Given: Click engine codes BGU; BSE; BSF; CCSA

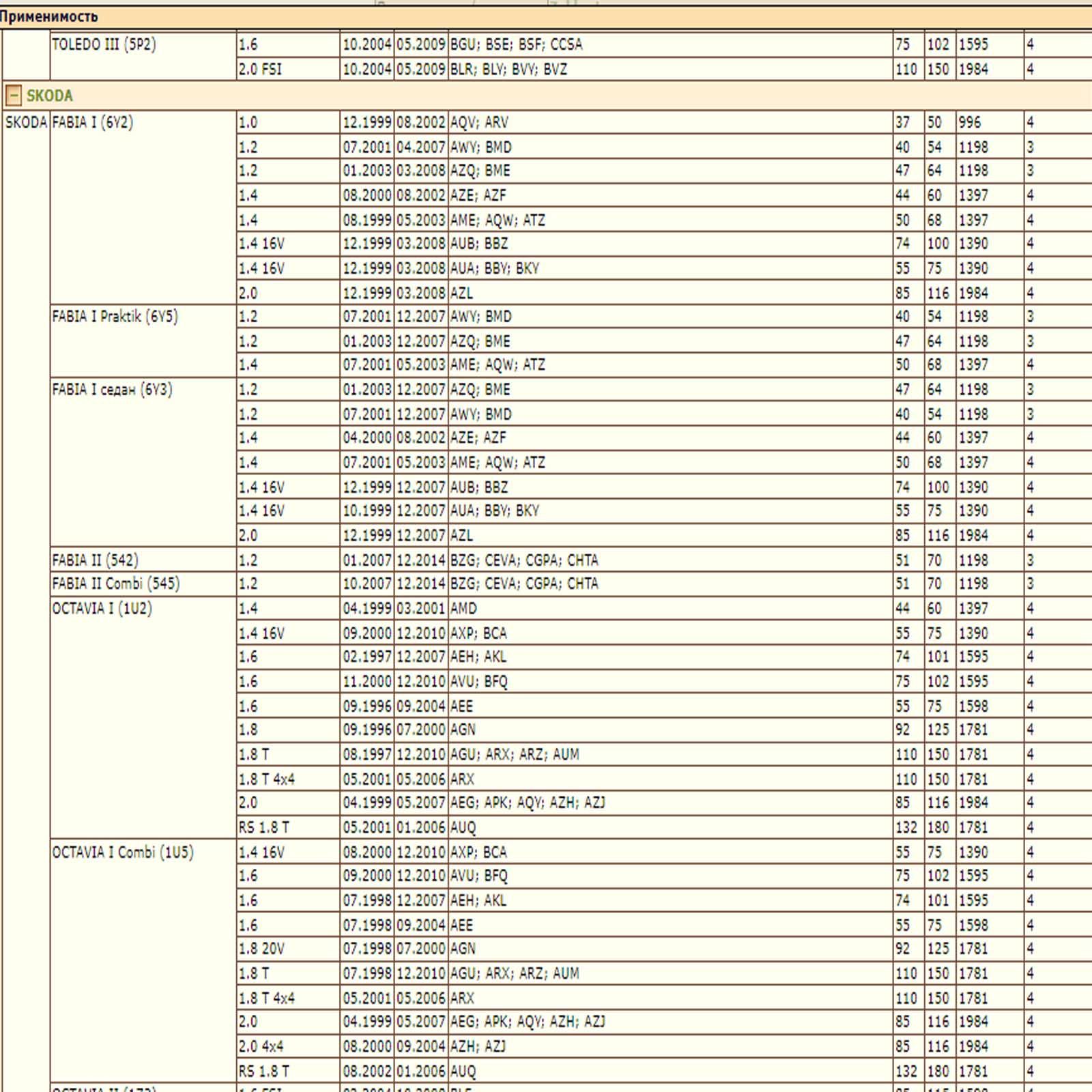Looking at the screenshot, I should [x=516, y=45].
